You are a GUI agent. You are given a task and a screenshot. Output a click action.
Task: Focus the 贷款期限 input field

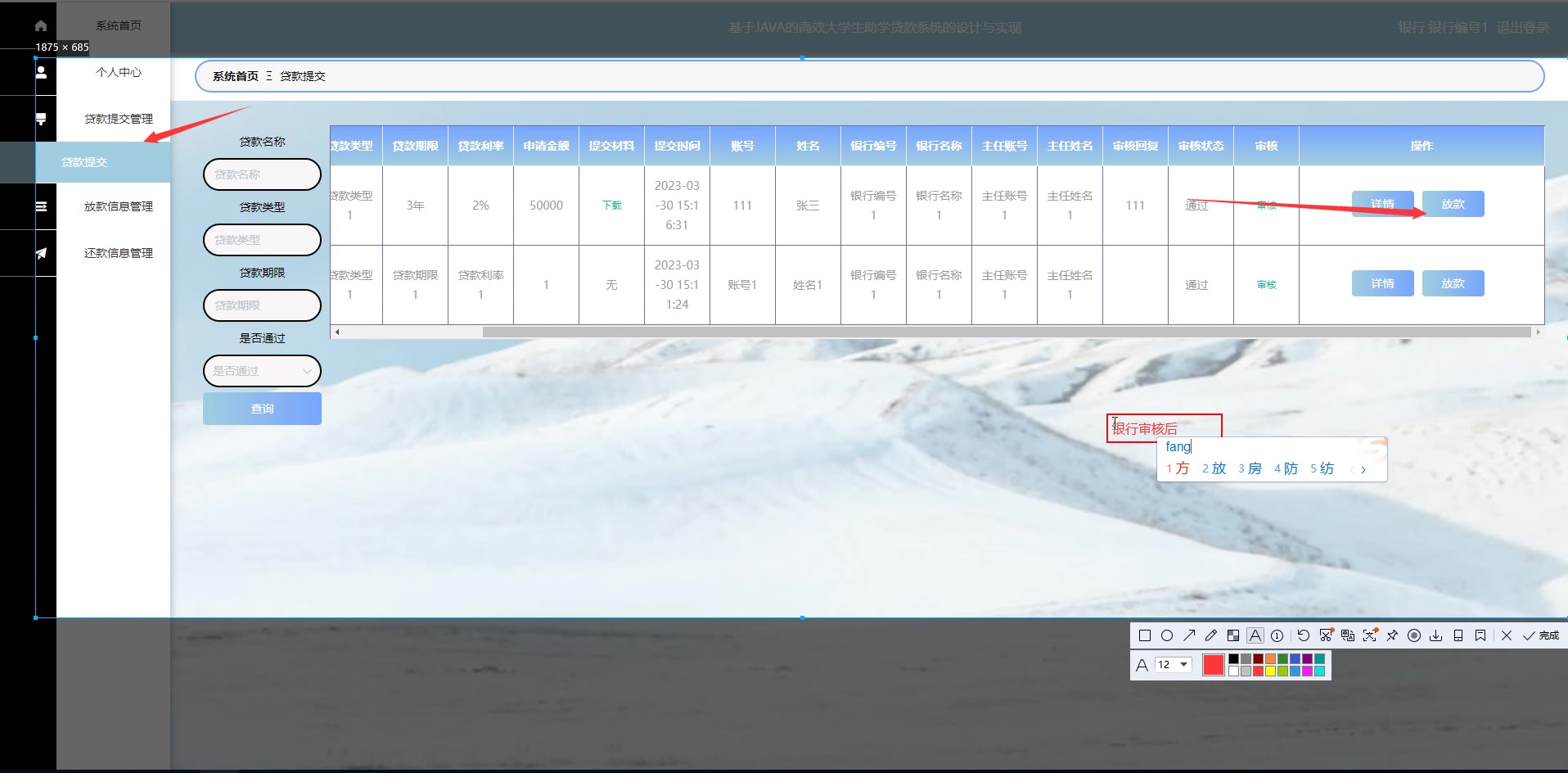point(262,305)
